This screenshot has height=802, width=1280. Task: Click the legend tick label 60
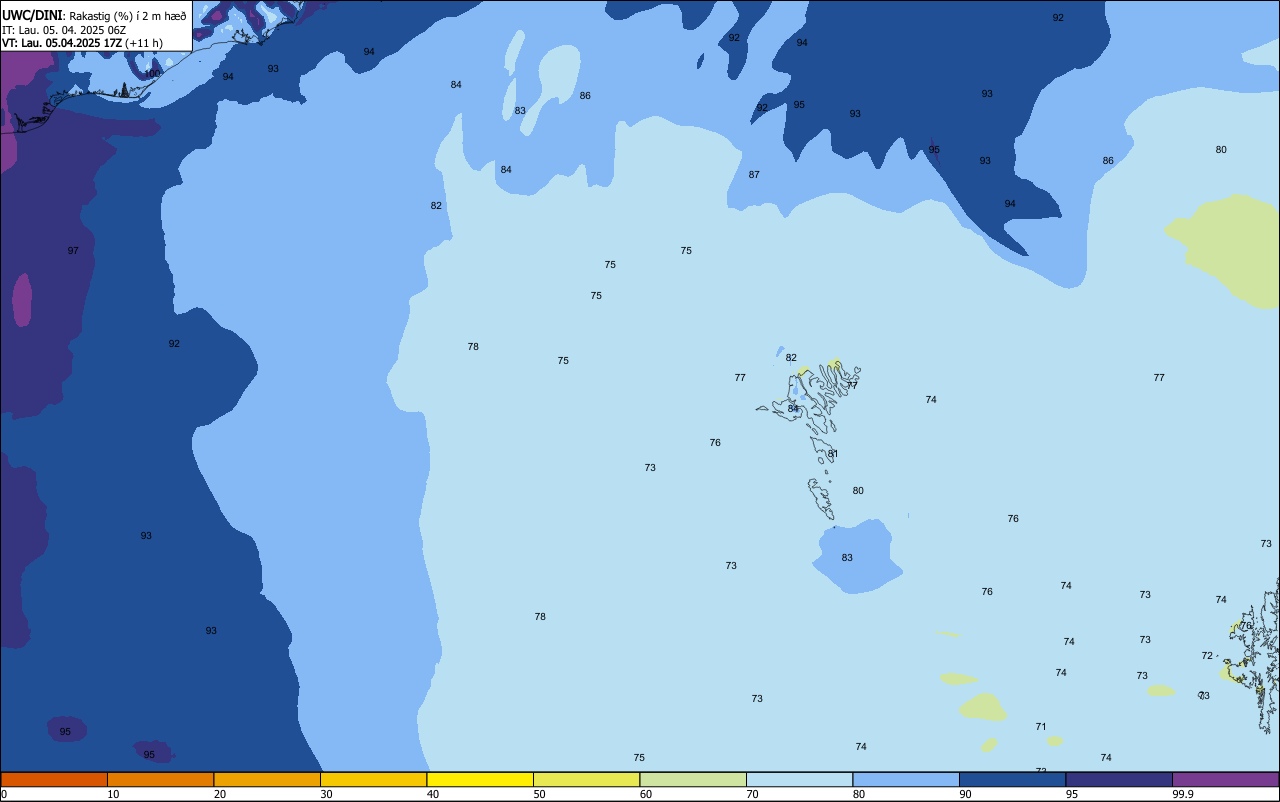[645, 794]
